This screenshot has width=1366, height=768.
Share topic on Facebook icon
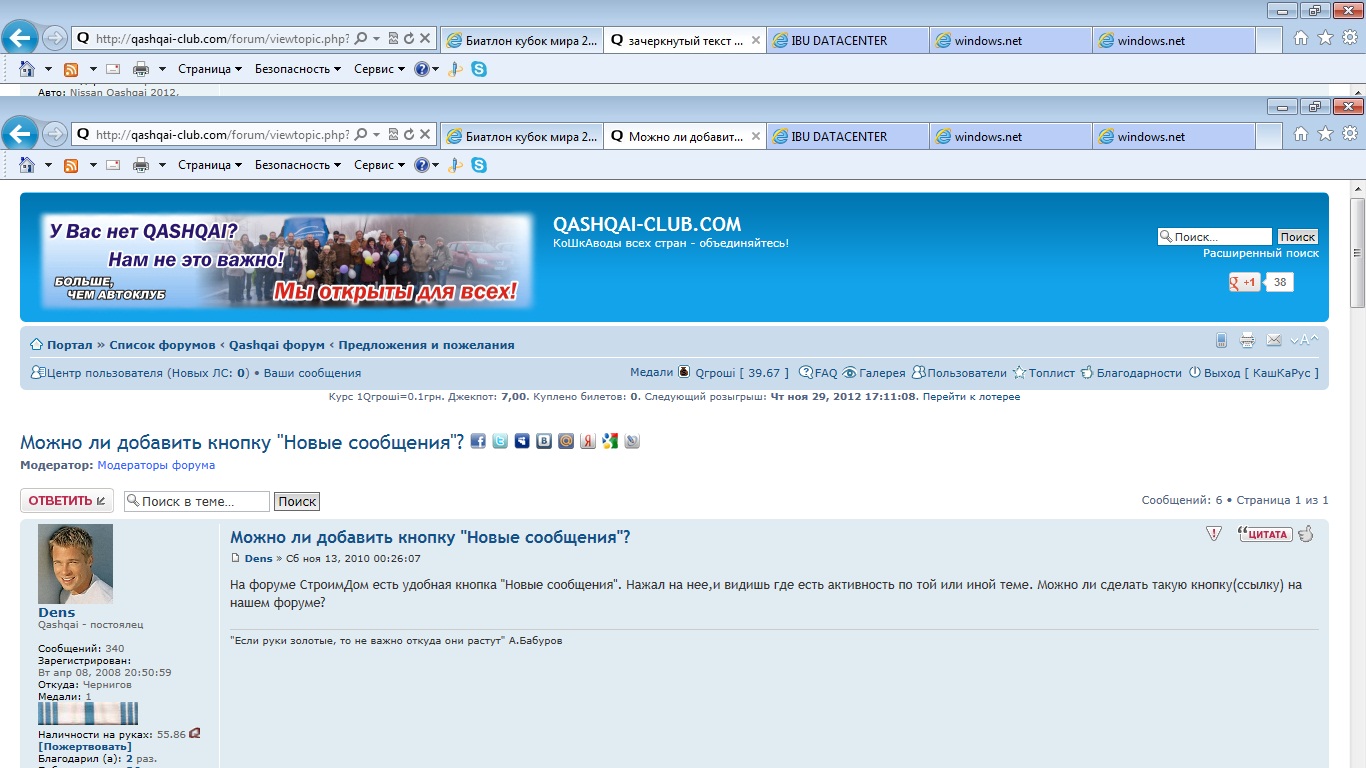click(478, 441)
